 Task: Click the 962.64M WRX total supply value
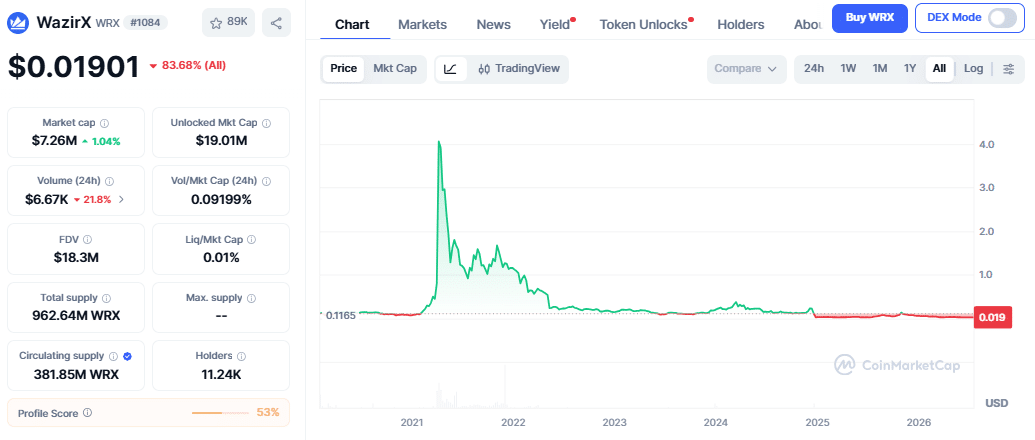77,315
